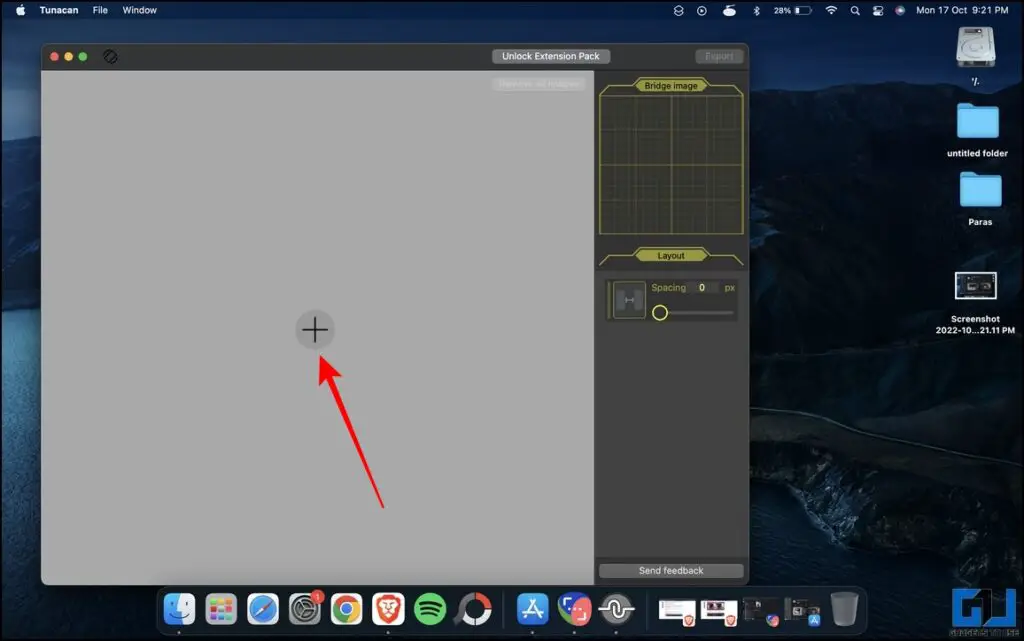This screenshot has height=641, width=1024.
Task: Click the prohibition icon in the Tunacan title bar
Action: (x=110, y=56)
